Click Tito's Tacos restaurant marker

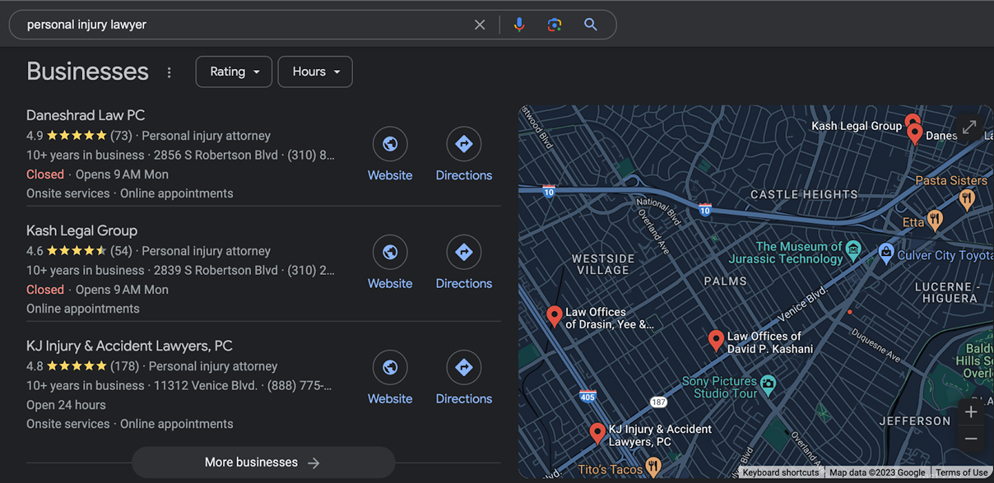point(653,469)
